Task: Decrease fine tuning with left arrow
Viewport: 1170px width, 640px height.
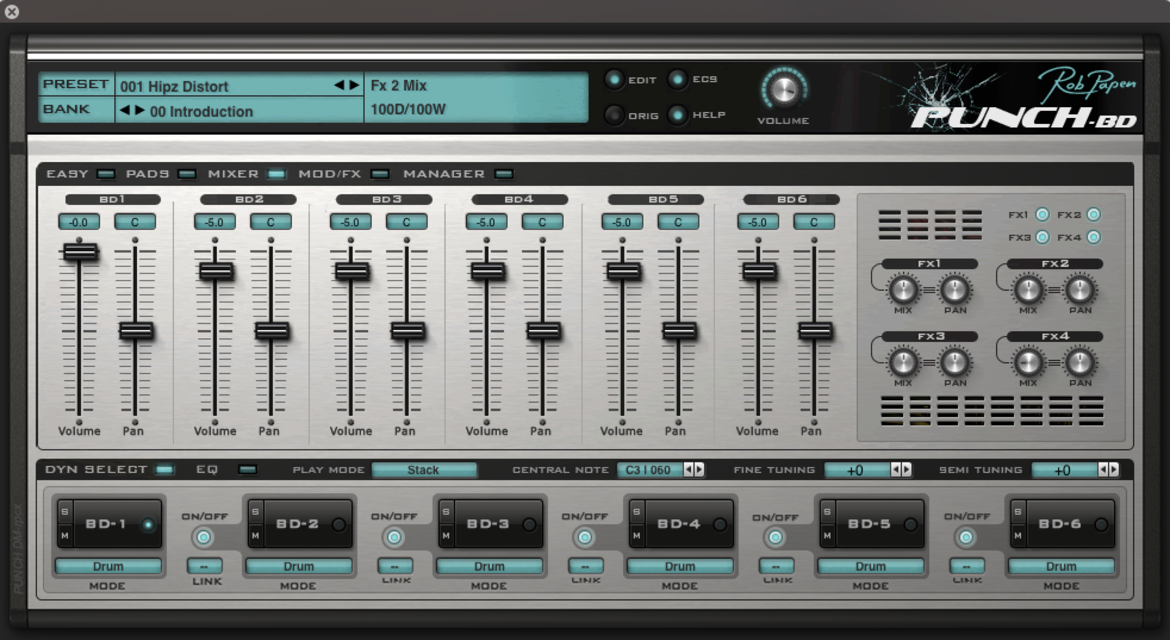Action: click(896, 469)
